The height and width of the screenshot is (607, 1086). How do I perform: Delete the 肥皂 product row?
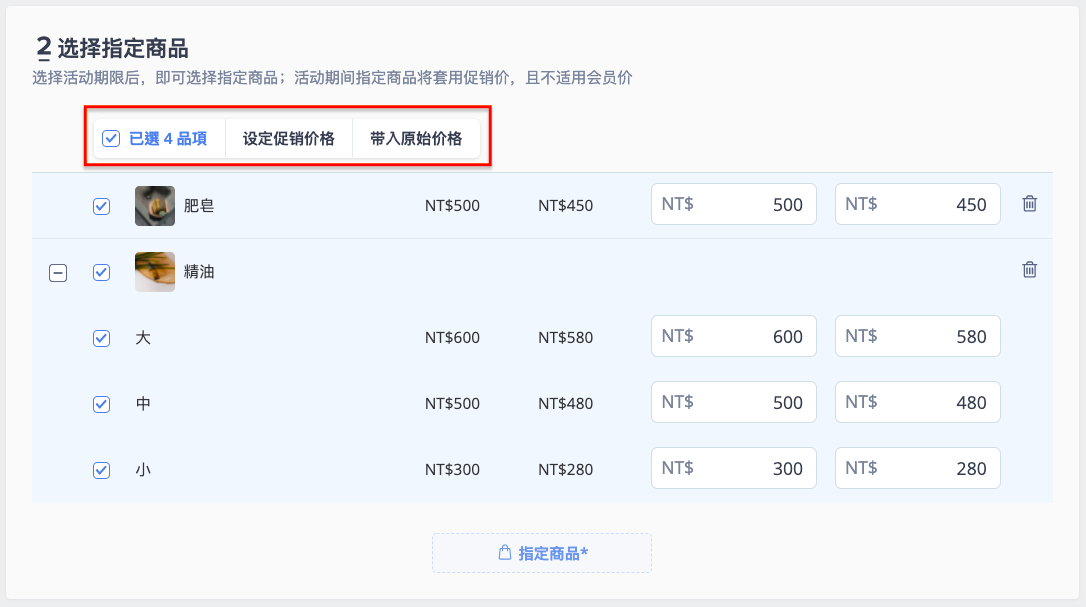click(1029, 204)
